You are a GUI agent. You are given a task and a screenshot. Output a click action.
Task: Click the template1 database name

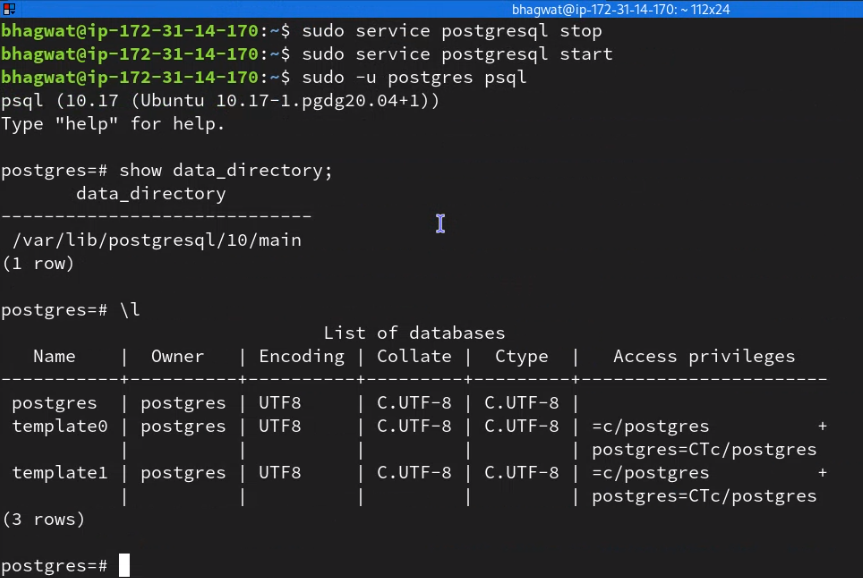(x=59, y=473)
